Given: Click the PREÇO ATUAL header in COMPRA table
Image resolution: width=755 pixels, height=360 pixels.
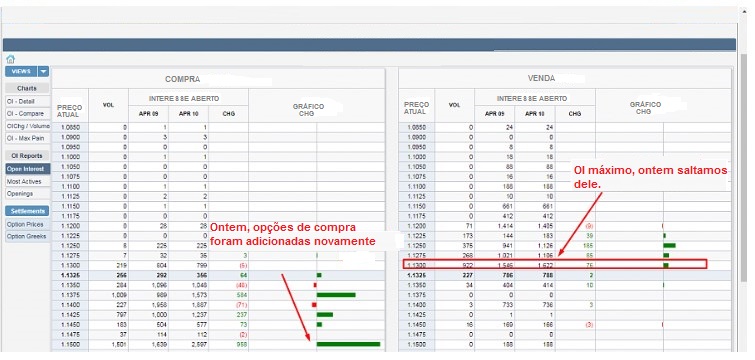Looking at the screenshot, I should (70, 111).
